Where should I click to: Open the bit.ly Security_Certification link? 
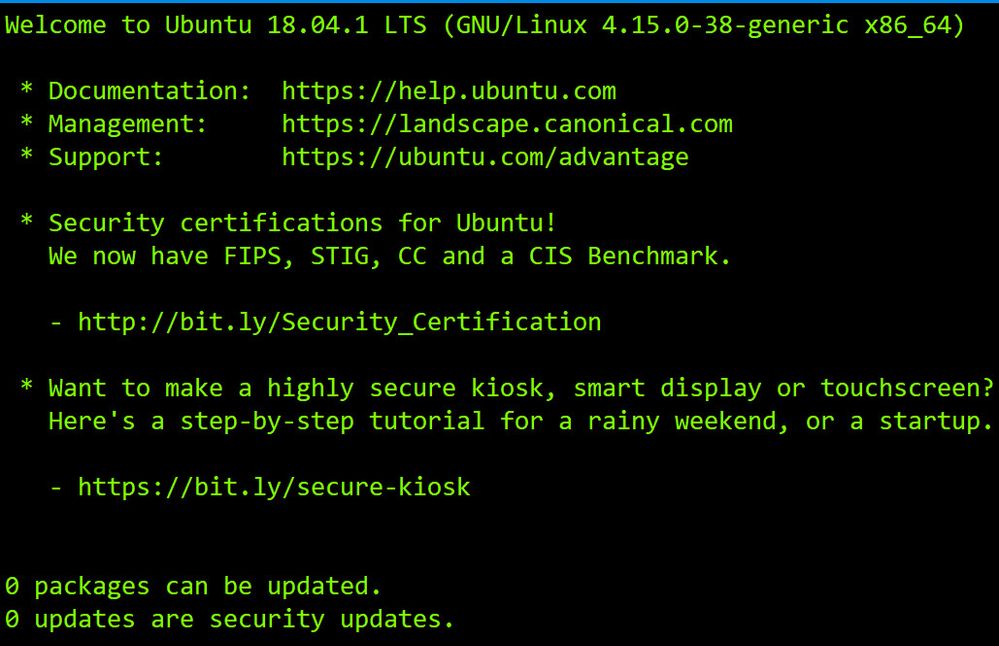tap(340, 322)
